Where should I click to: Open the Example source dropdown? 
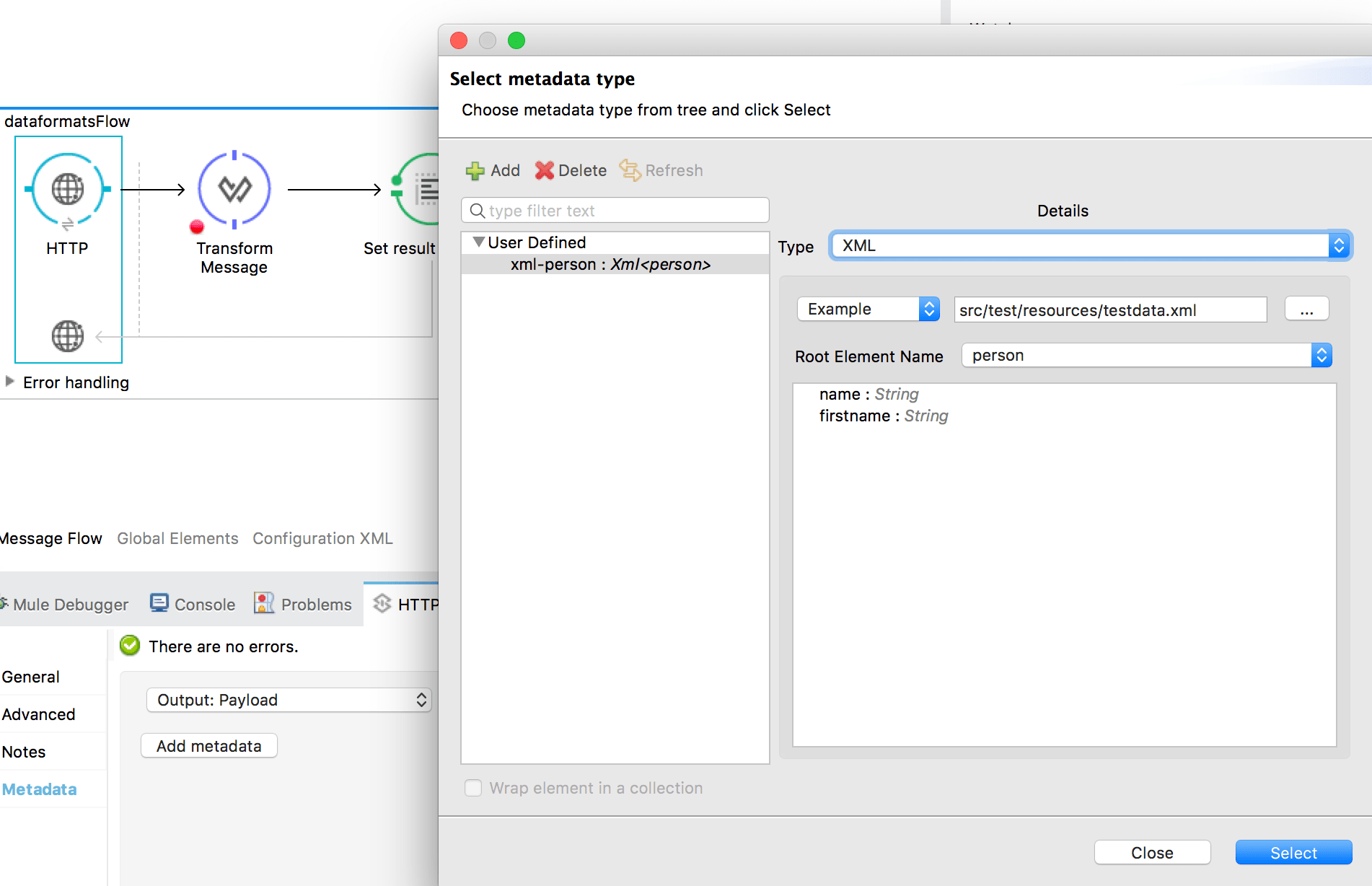[x=868, y=310]
